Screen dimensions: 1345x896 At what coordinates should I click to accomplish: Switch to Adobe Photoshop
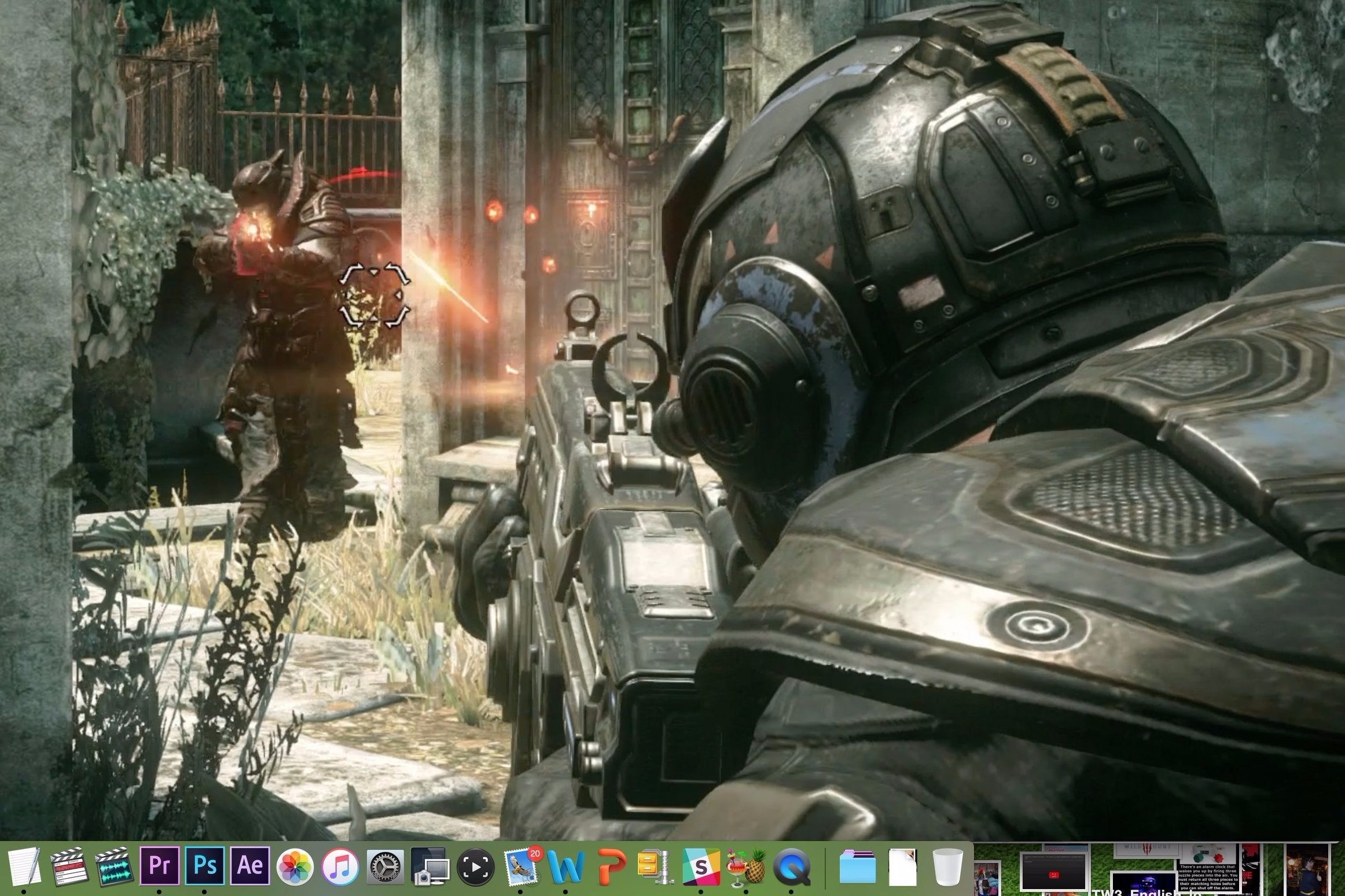pyautogui.click(x=204, y=866)
